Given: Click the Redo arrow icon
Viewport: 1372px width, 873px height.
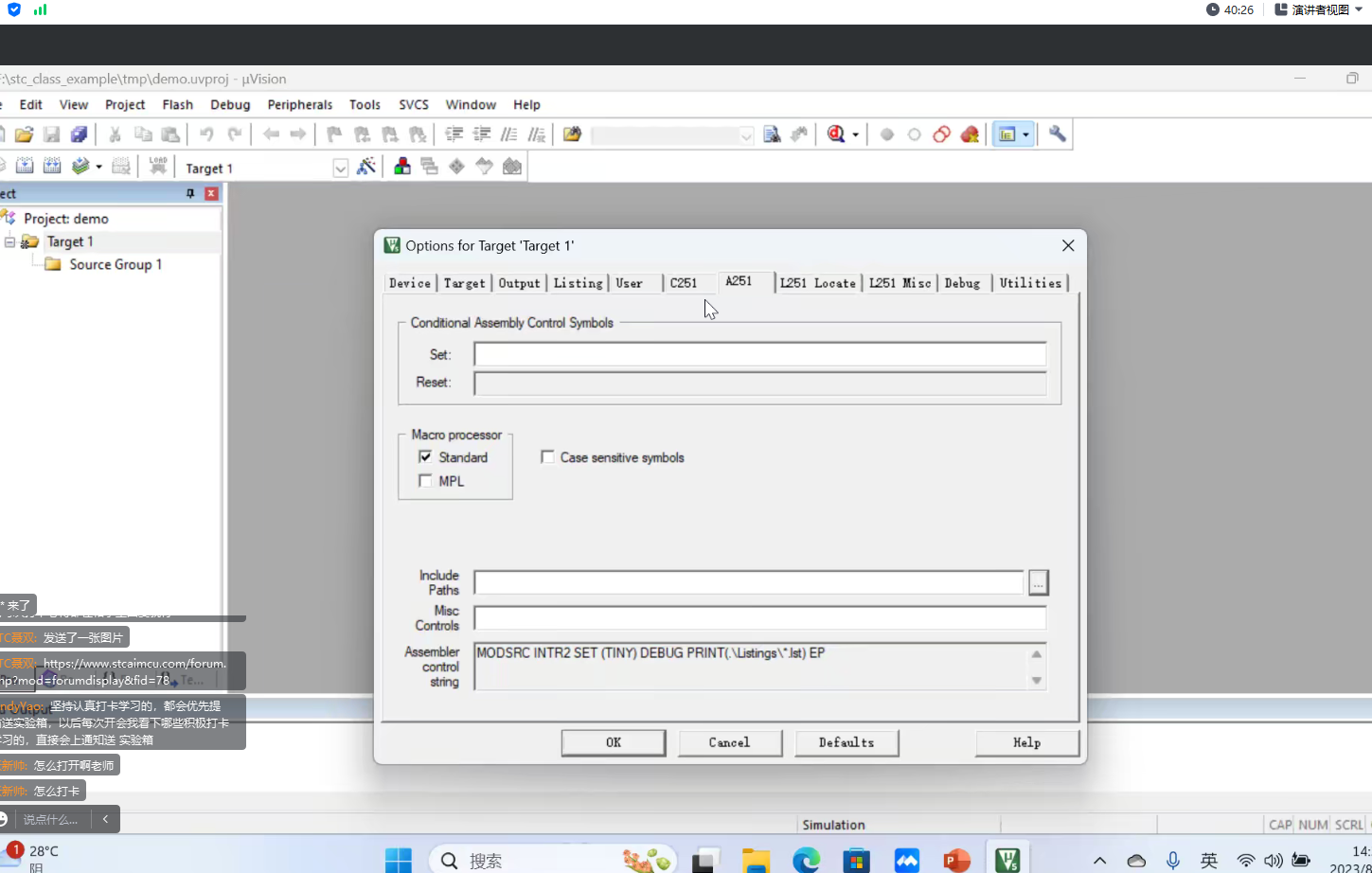Looking at the screenshot, I should click(x=235, y=134).
